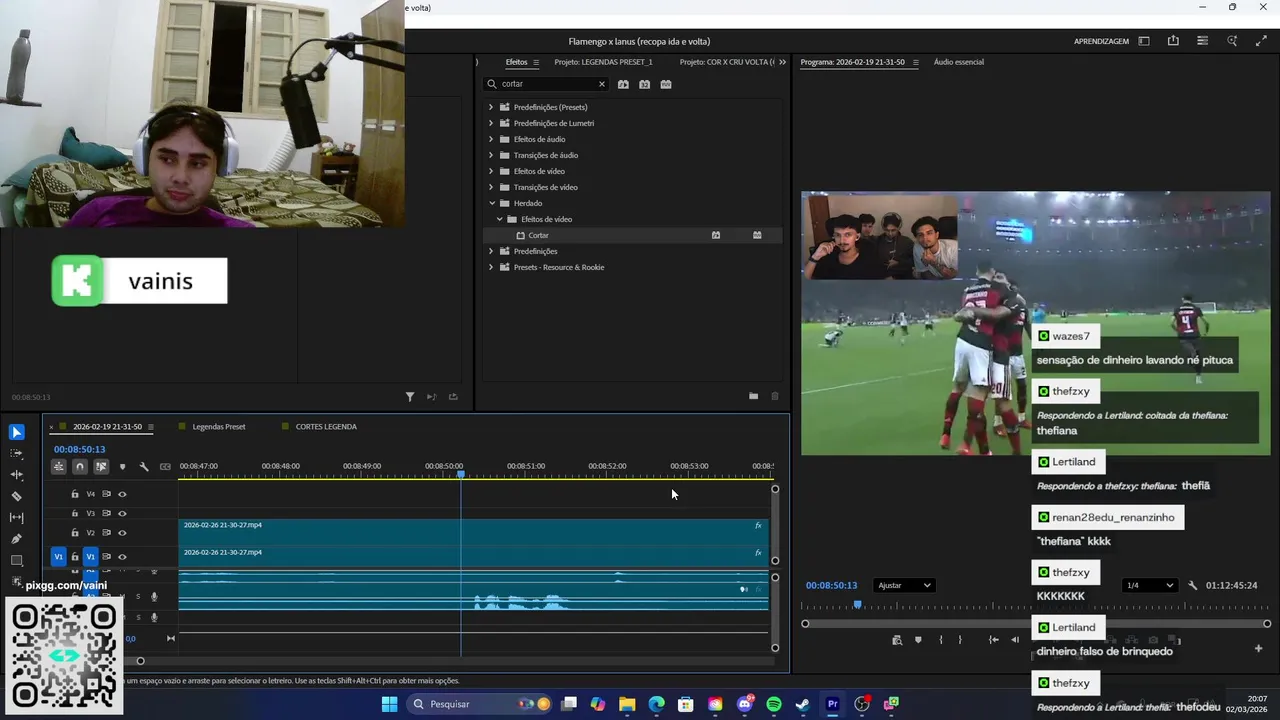Toggle insert sequences as nests button
Image resolution: width=1280 pixels, height=720 pixels.
coord(59,467)
